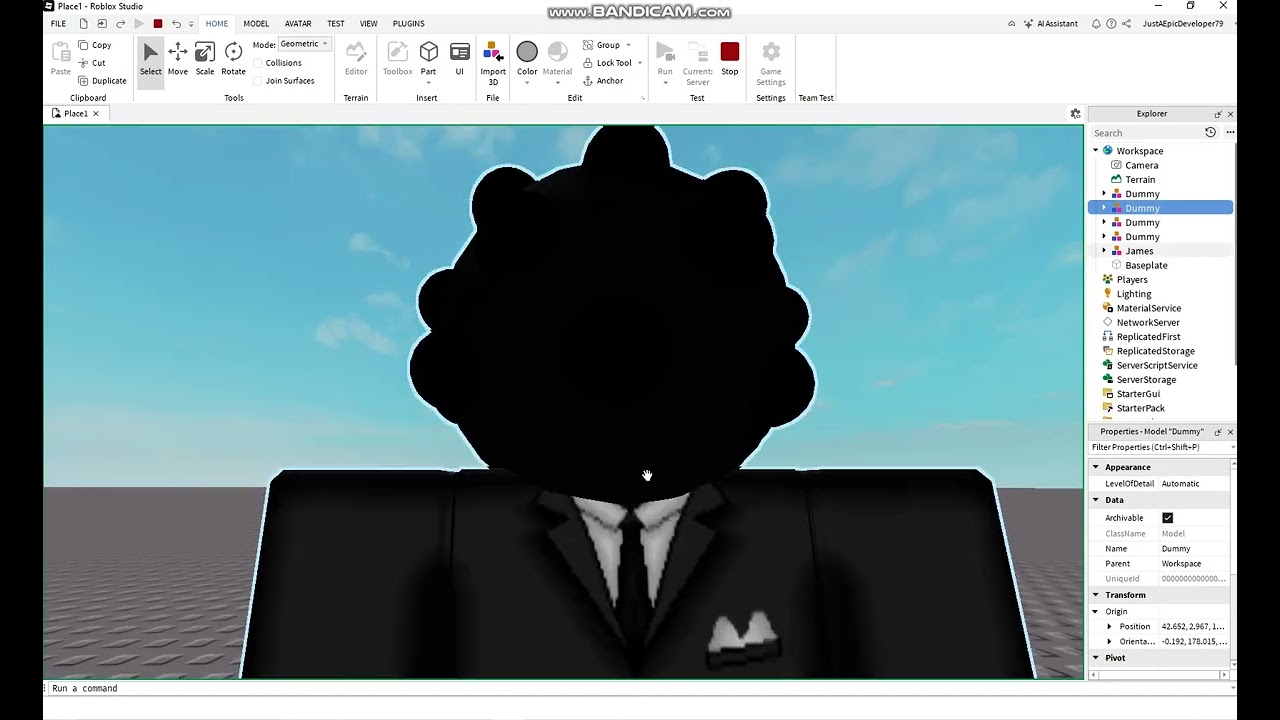This screenshot has width=1280, height=720.
Task: Open the Part dropdown arrow
Action: pos(428,83)
